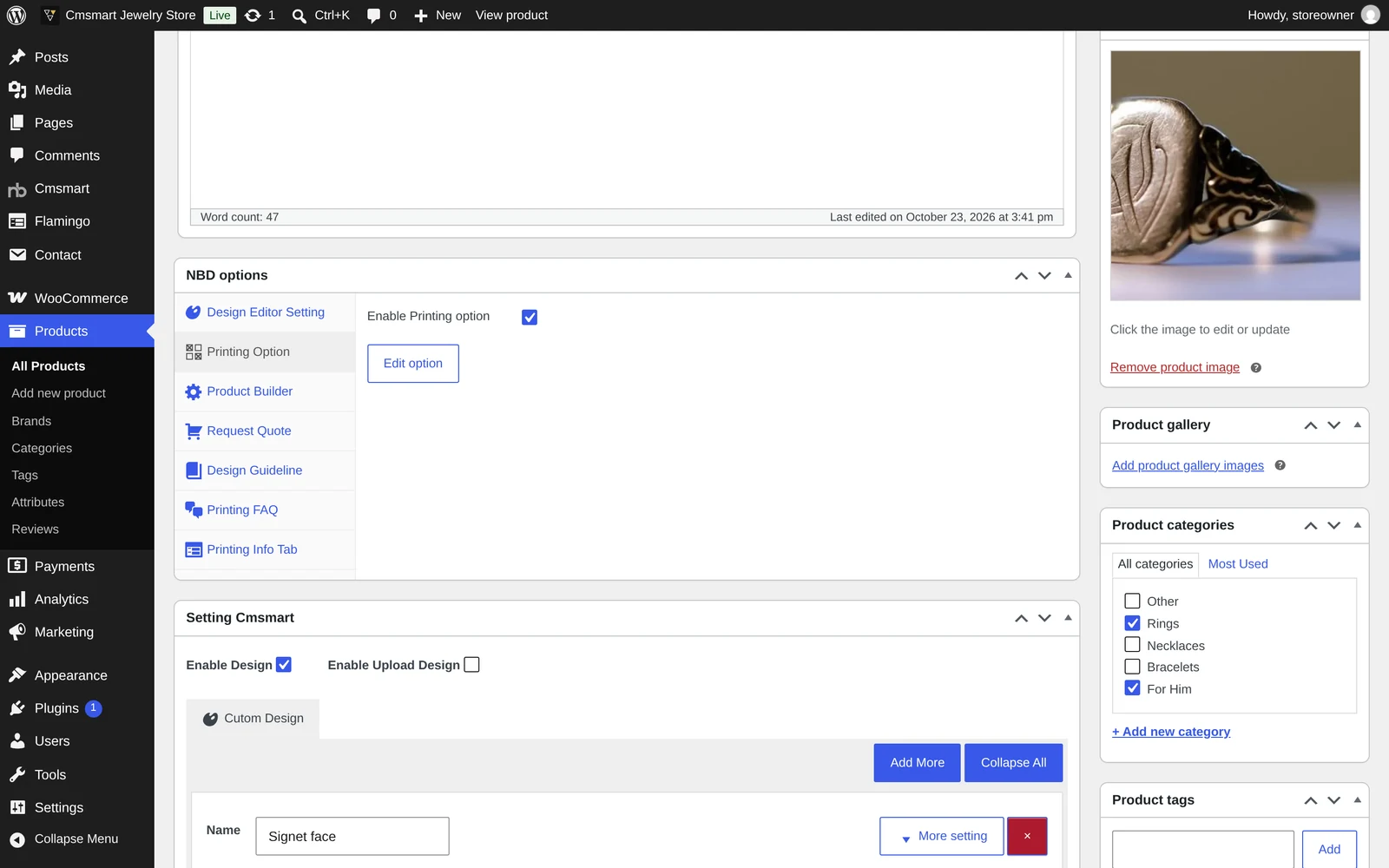Delete the Signet face design row
This screenshot has height=868, width=1389.
click(1027, 837)
